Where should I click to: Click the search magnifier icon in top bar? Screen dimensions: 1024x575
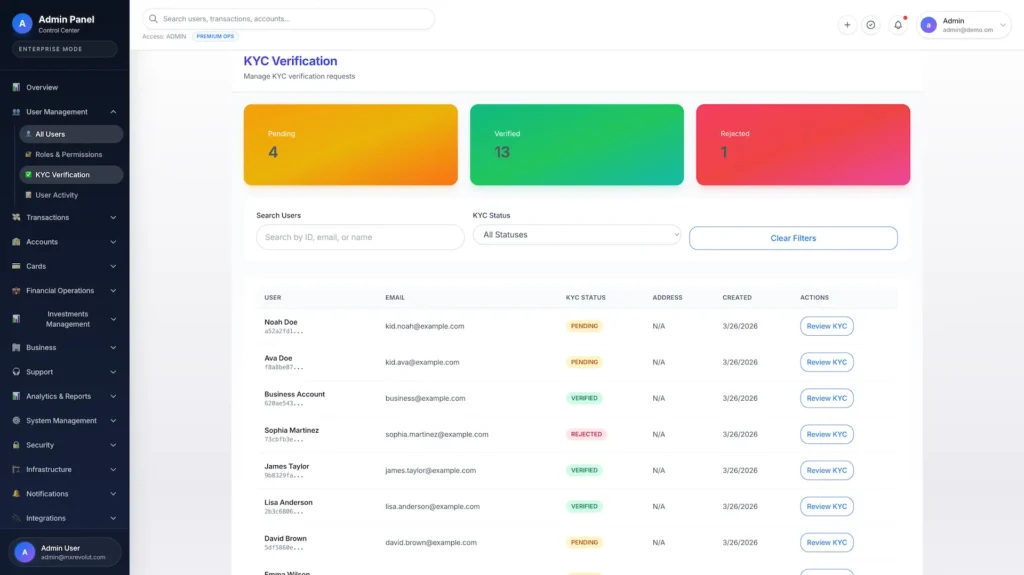(153, 19)
